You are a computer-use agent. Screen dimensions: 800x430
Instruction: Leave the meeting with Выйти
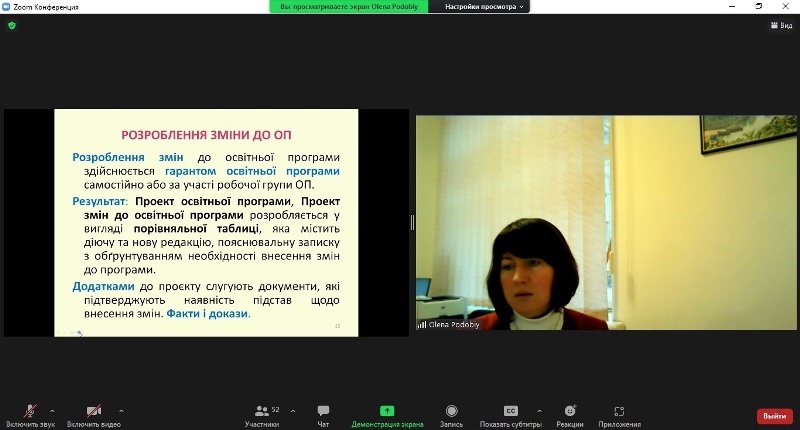pos(774,416)
